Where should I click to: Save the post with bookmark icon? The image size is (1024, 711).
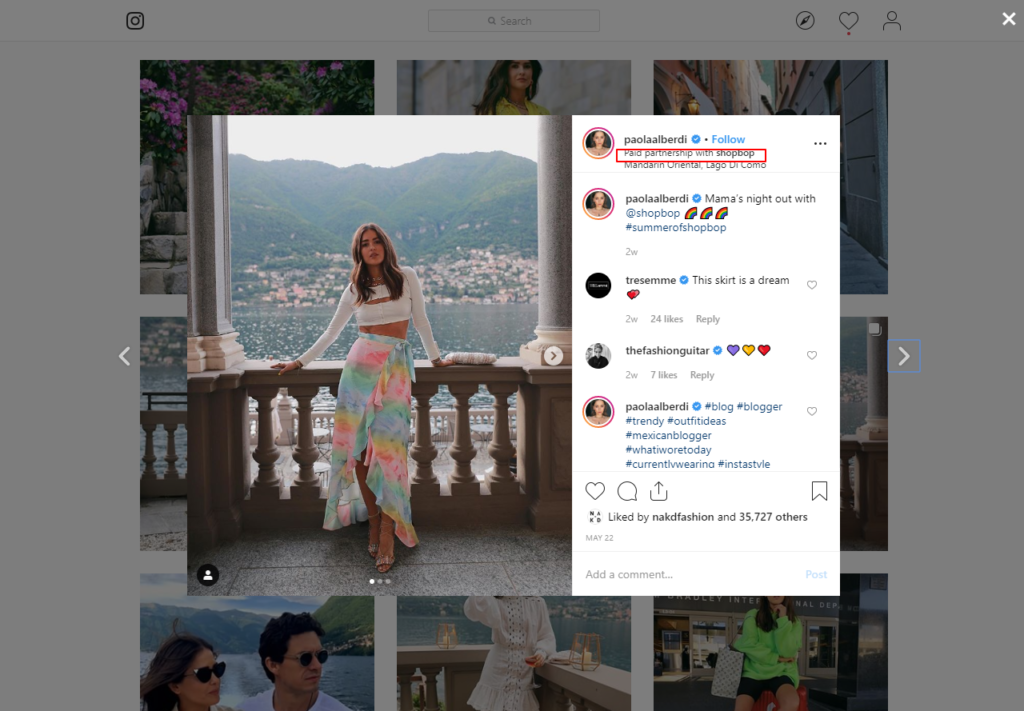819,491
